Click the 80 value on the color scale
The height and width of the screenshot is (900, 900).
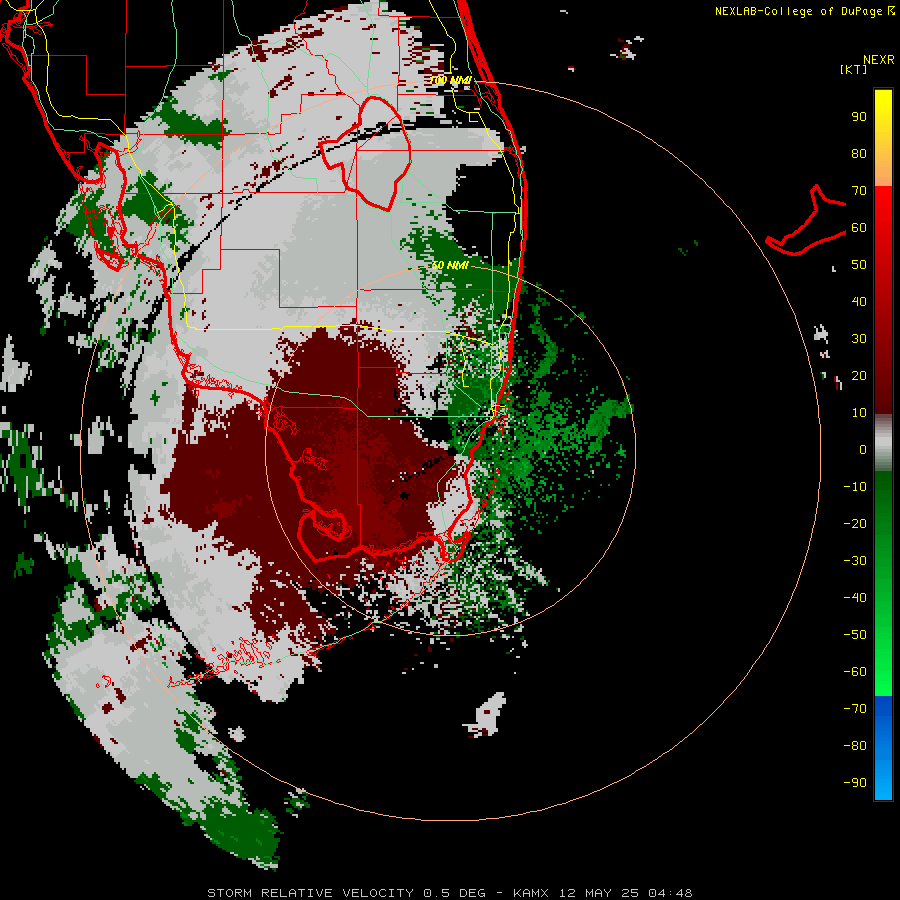pyautogui.click(x=859, y=153)
